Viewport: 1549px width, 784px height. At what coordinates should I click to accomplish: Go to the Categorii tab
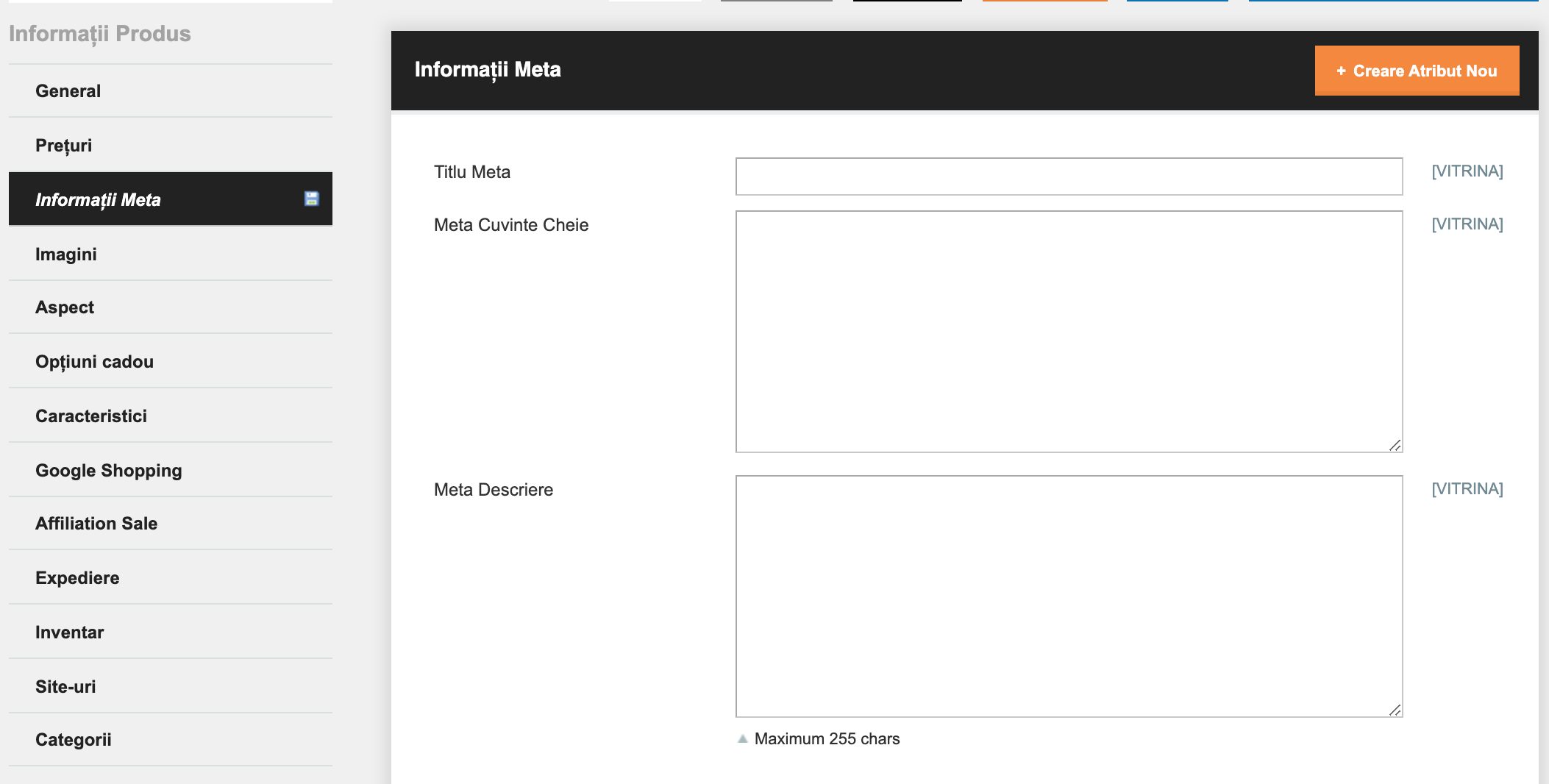pyautogui.click(x=171, y=740)
